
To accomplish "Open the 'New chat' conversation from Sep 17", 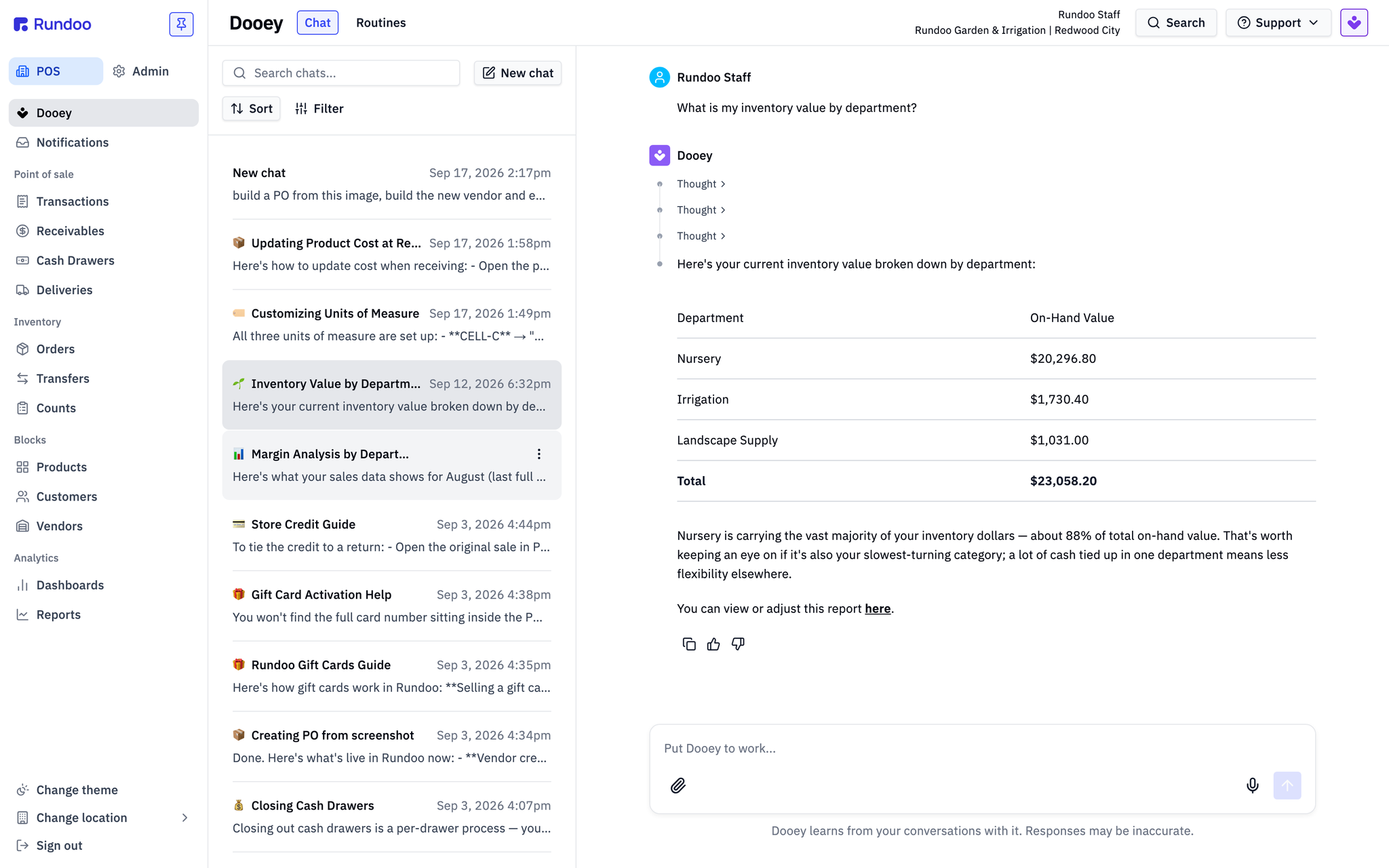I will (x=391, y=184).
